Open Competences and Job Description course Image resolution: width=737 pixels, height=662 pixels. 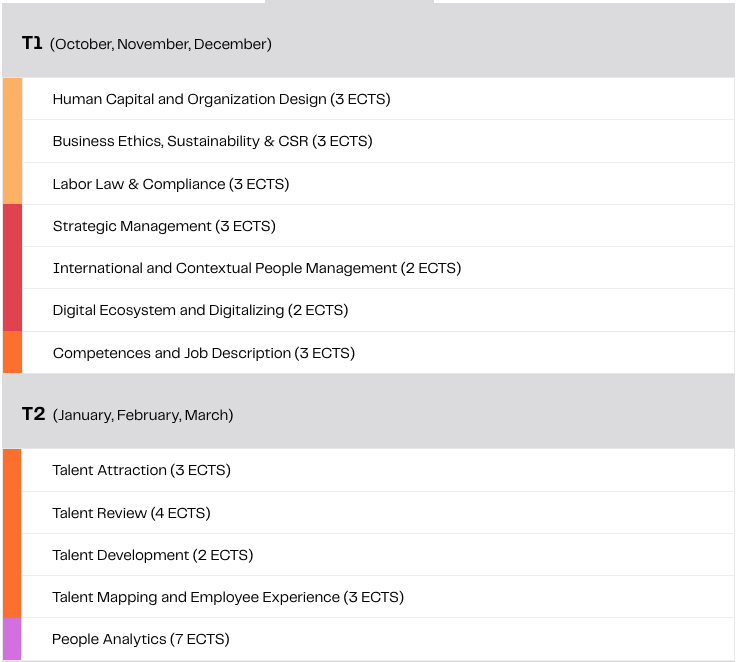(203, 353)
